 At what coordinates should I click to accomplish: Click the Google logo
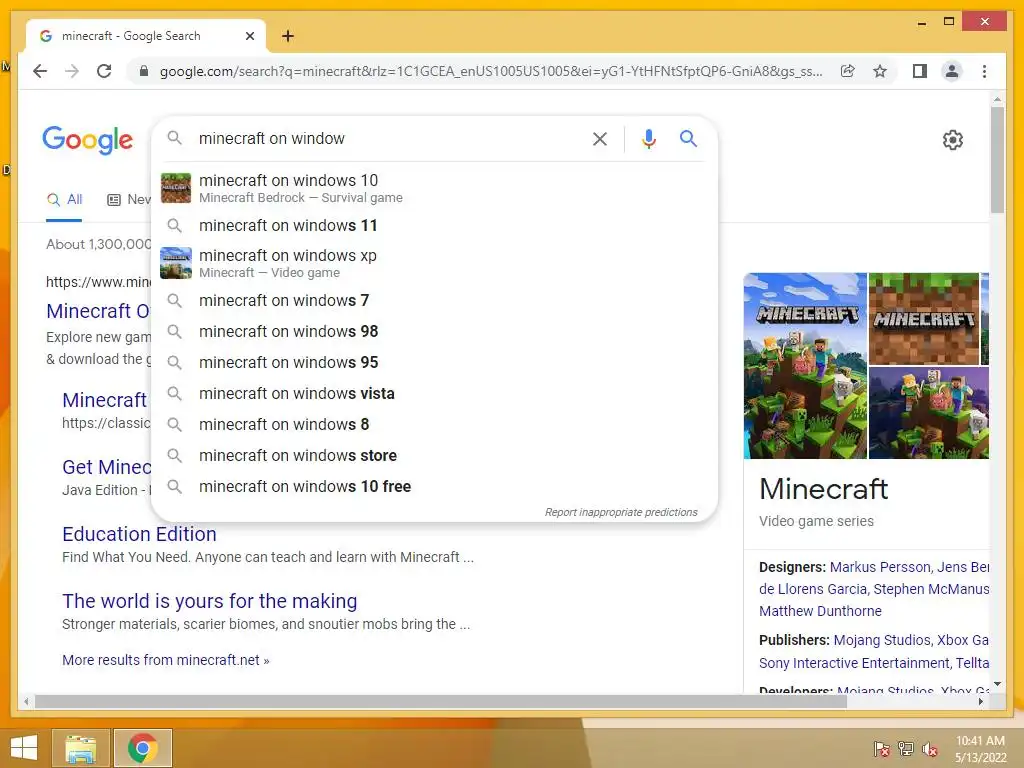(x=88, y=140)
